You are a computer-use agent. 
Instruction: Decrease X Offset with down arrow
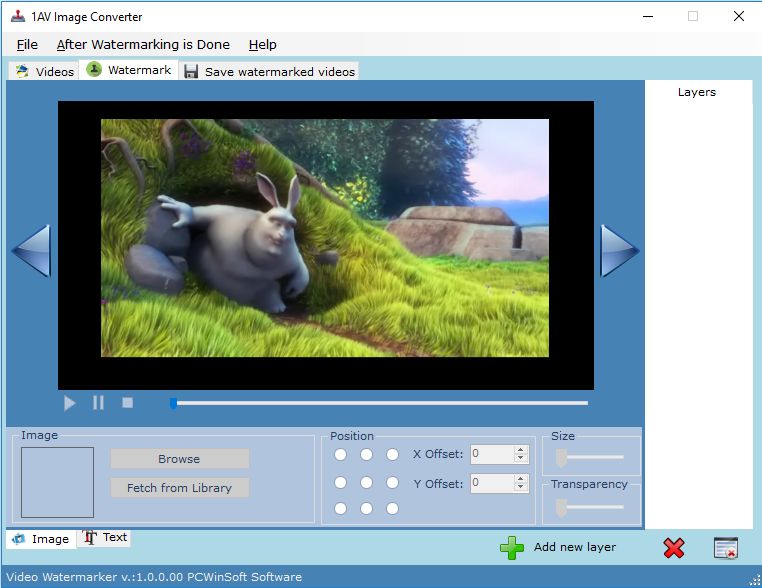[x=520, y=458]
